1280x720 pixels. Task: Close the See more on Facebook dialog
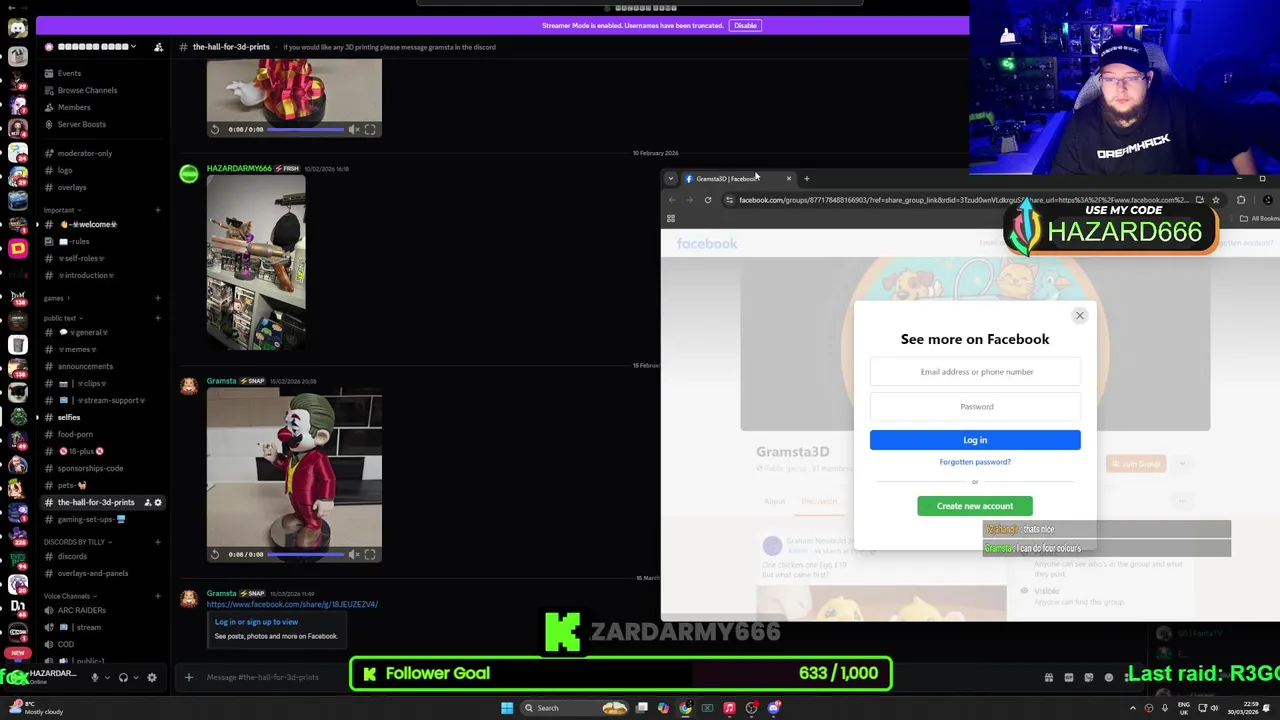click(x=1080, y=316)
